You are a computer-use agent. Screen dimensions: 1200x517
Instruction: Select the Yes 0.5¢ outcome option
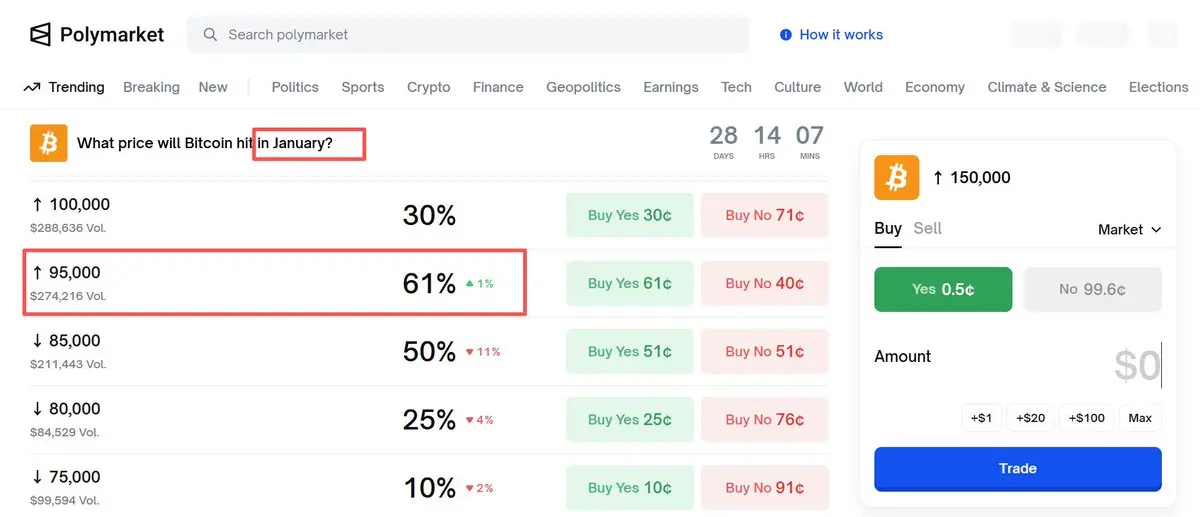943,289
